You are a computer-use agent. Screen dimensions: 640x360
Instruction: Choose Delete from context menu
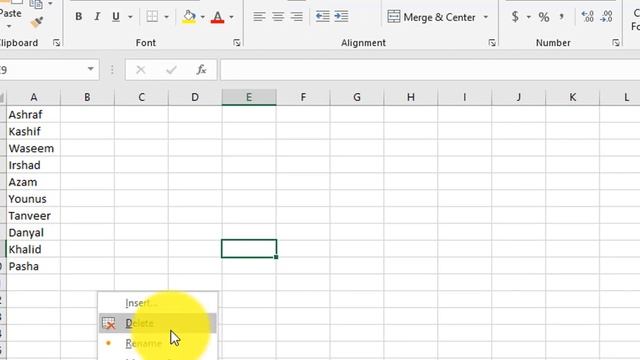coord(158,323)
